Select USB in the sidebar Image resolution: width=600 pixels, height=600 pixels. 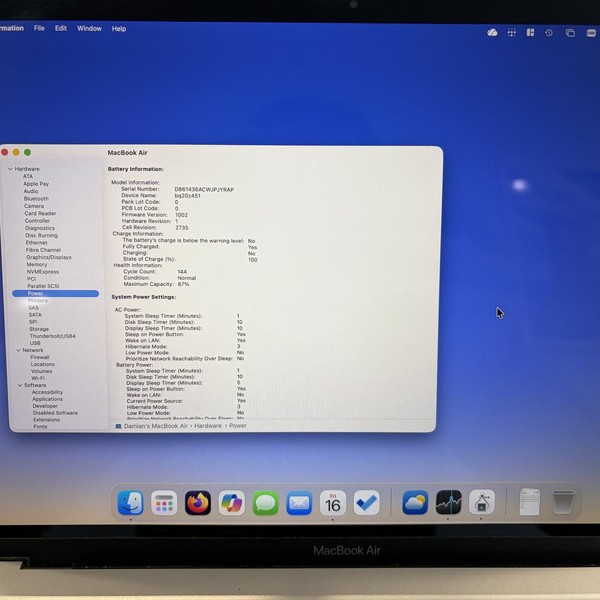pyautogui.click(x=35, y=343)
